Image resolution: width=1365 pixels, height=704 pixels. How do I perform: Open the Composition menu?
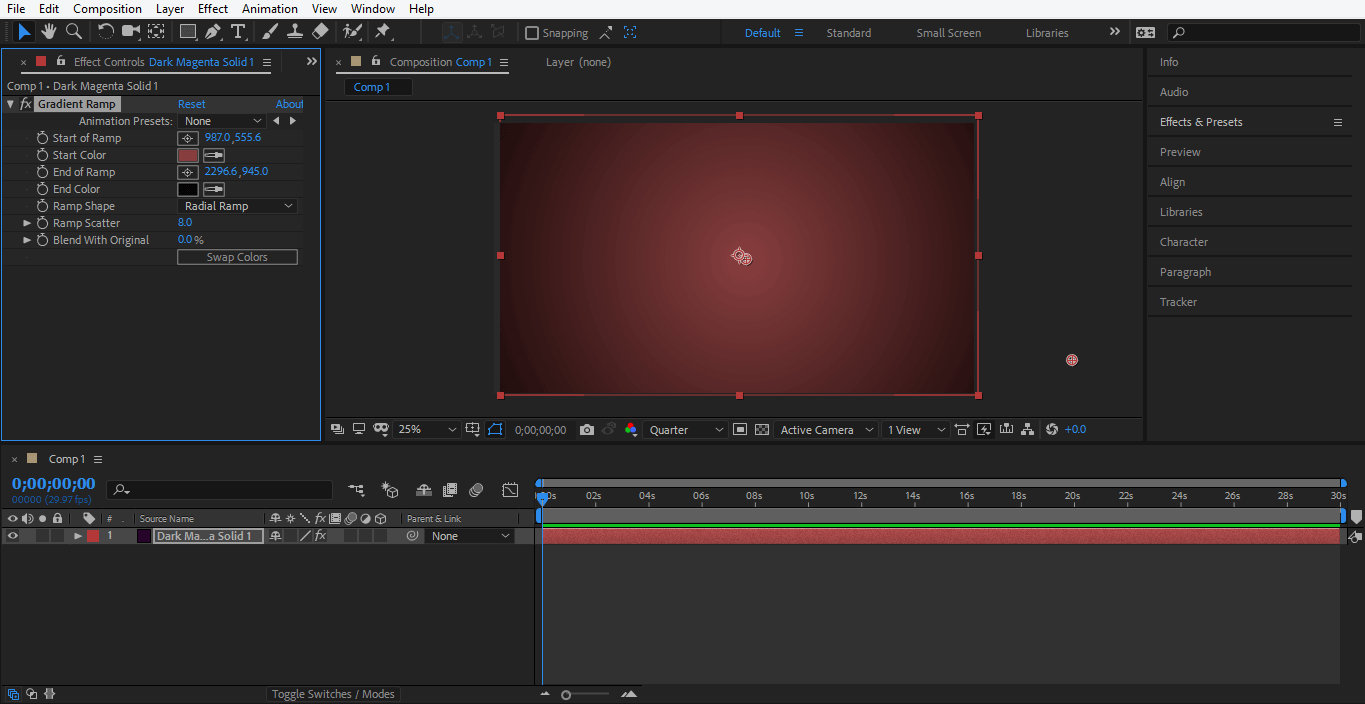[x=107, y=9]
